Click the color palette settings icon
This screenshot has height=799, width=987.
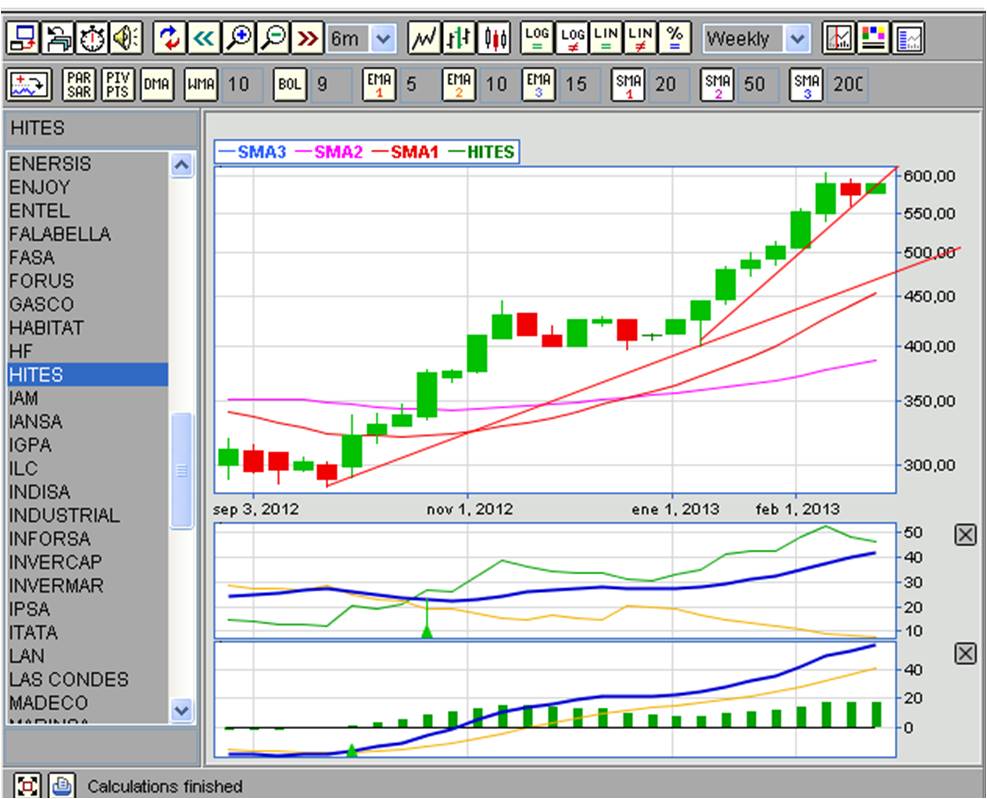(874, 39)
